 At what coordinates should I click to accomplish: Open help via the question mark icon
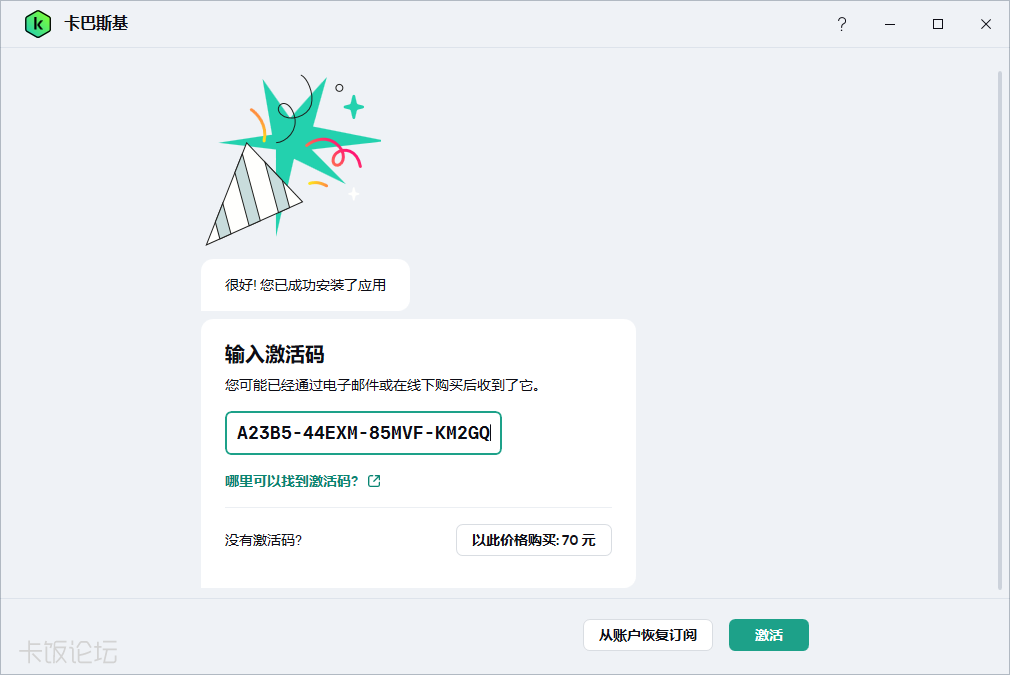(x=842, y=24)
